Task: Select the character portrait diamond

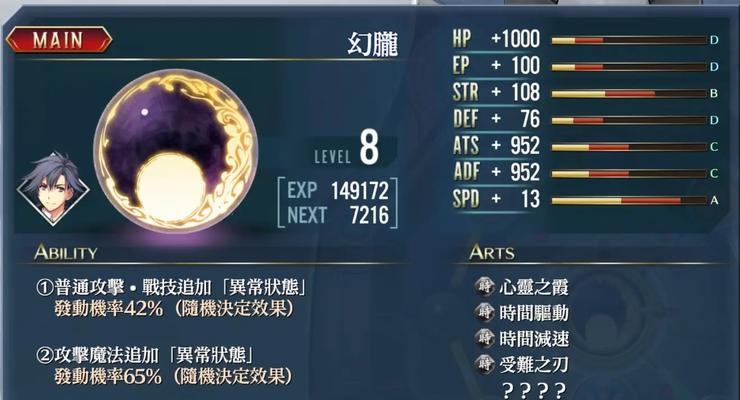Action: click(x=53, y=189)
